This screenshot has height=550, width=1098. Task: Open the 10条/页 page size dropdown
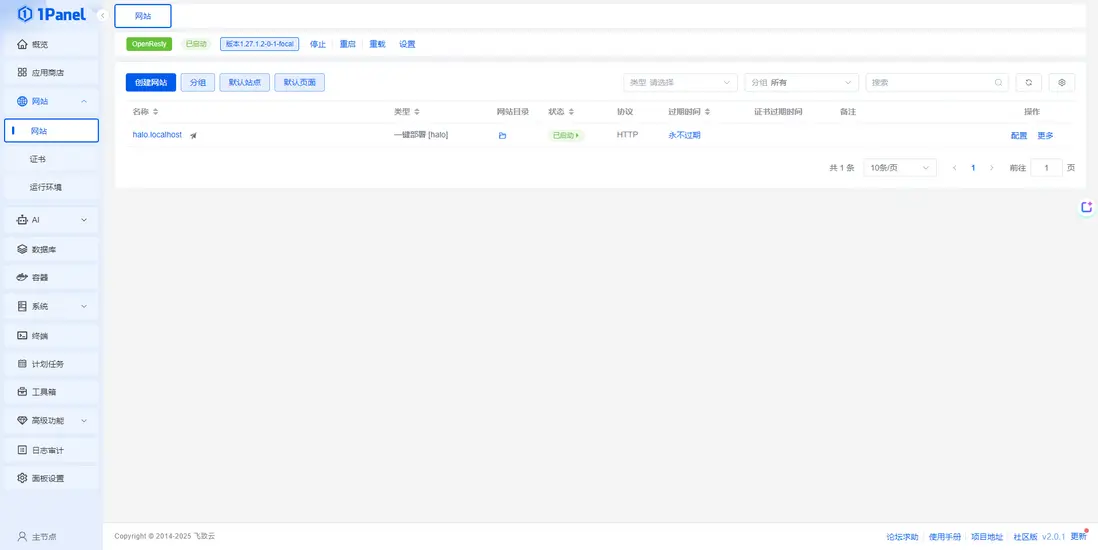pos(900,168)
